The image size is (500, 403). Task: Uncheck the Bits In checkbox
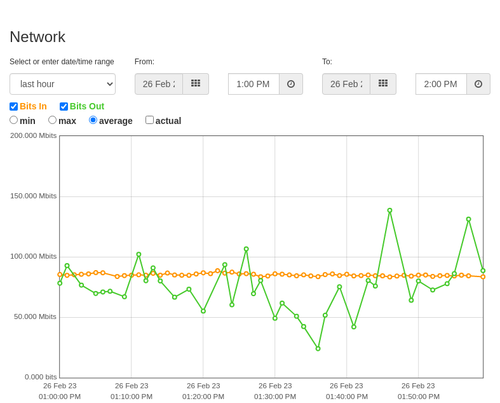click(x=14, y=106)
